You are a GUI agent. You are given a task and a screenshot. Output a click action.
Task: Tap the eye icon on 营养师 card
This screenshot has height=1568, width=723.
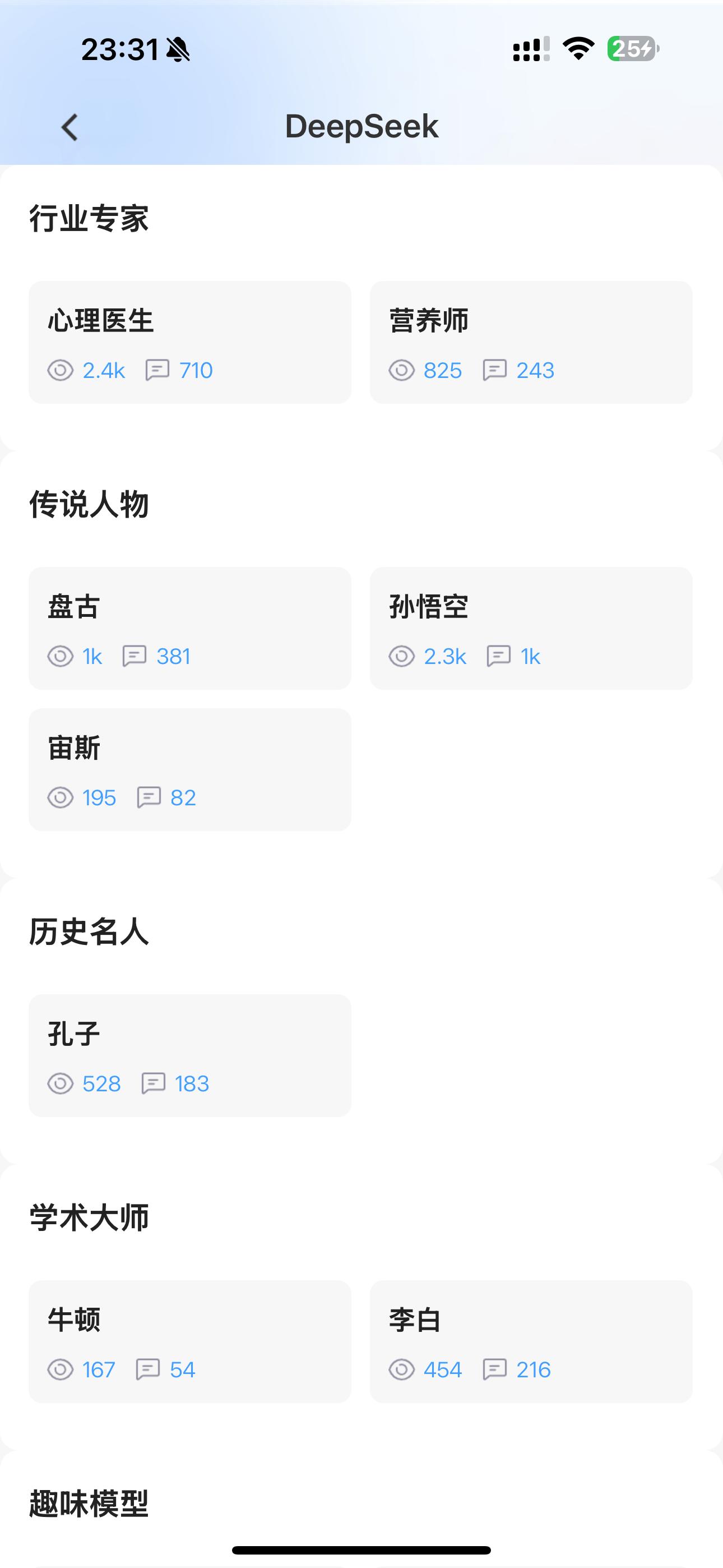[402, 370]
